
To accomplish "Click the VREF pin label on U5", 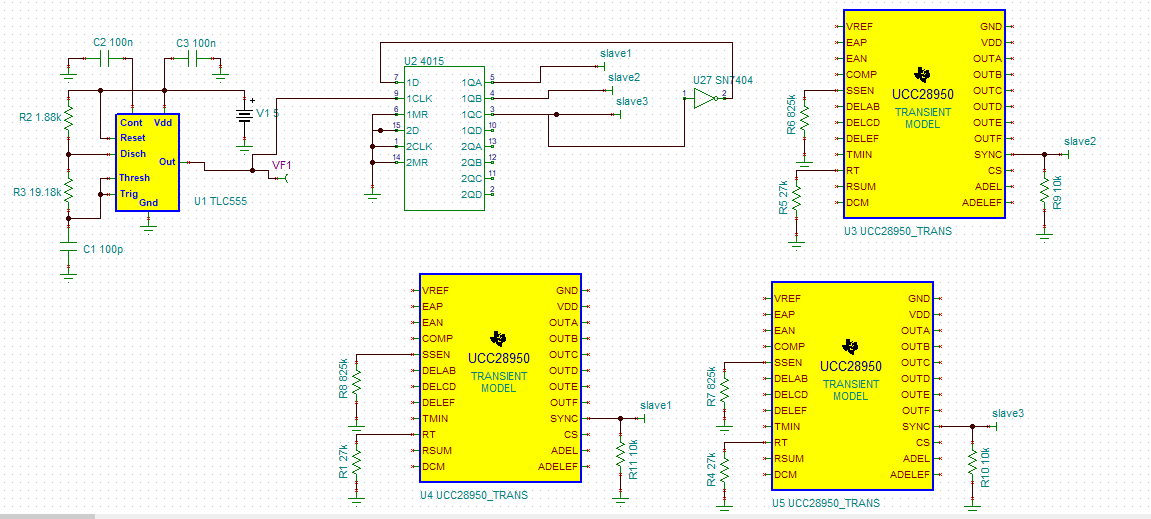I will pyautogui.click(x=788, y=298).
